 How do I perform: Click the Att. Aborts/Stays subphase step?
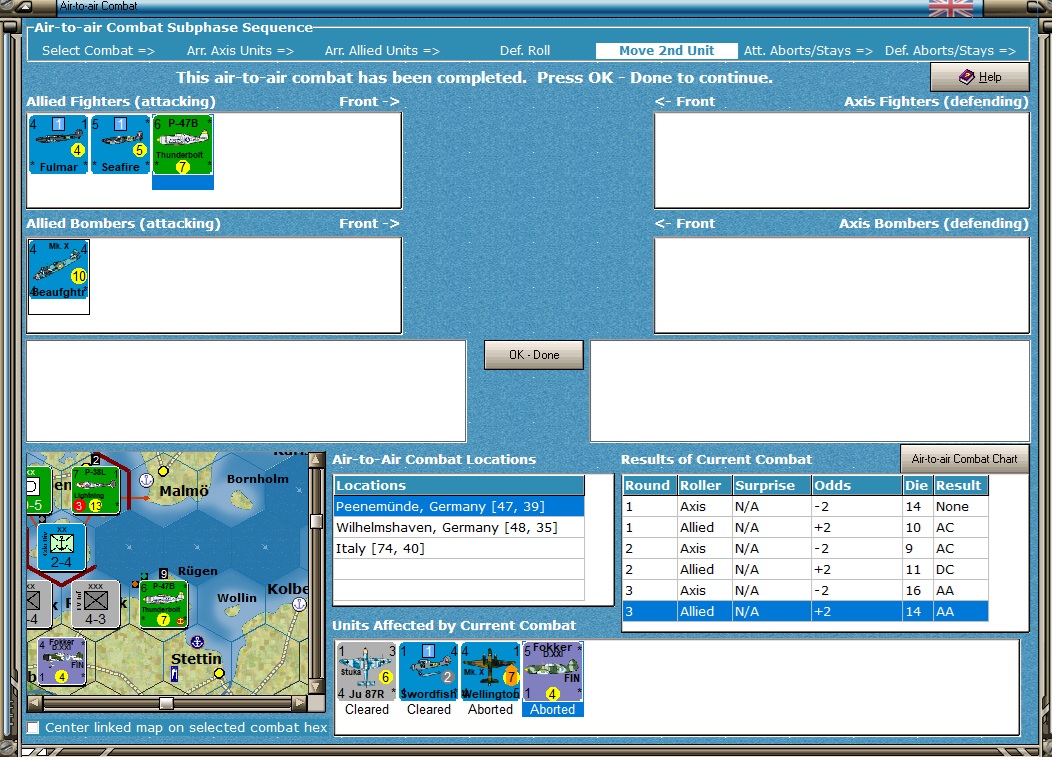pyautogui.click(x=808, y=50)
